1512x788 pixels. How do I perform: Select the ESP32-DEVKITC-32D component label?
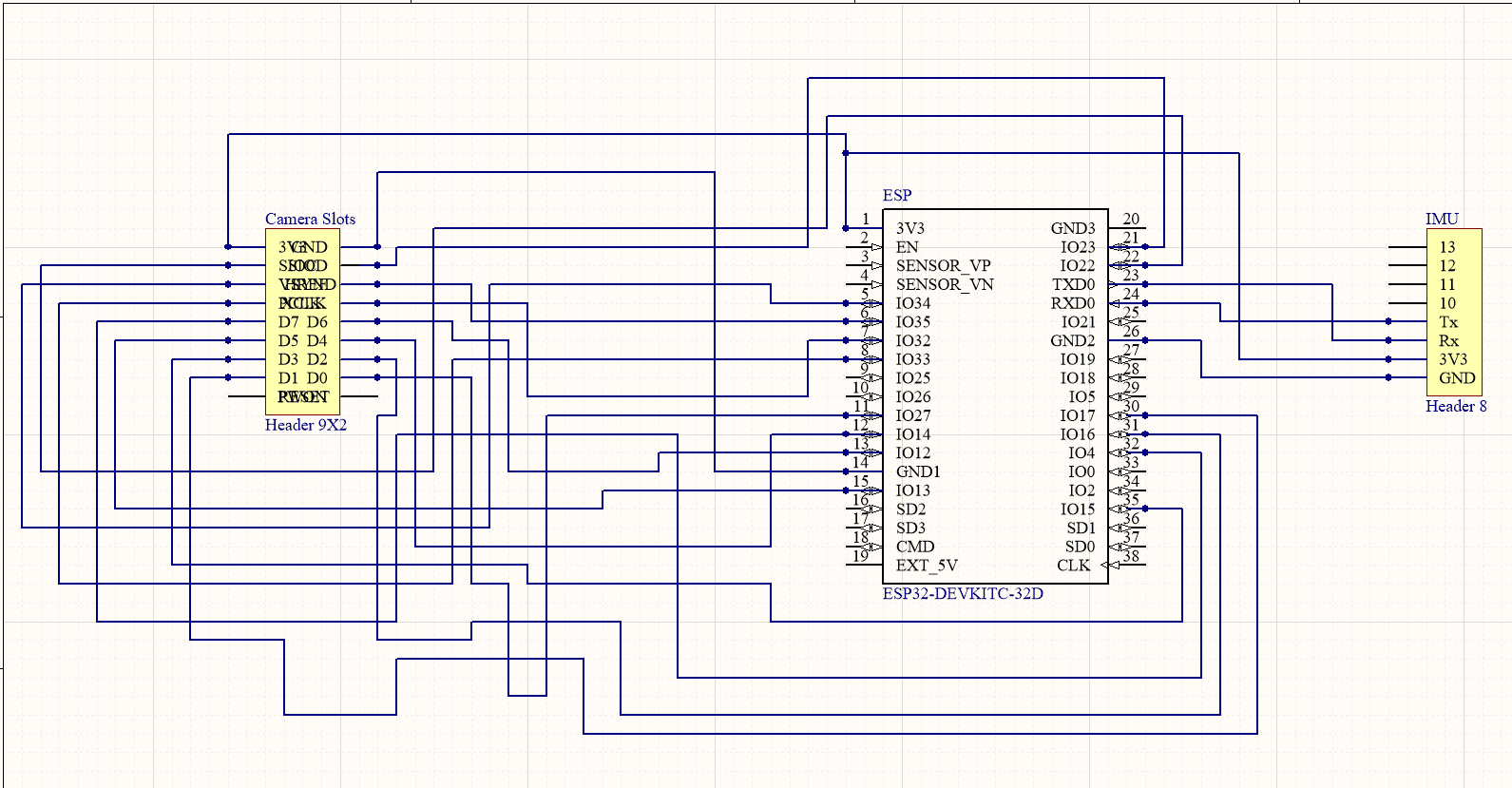[963, 594]
